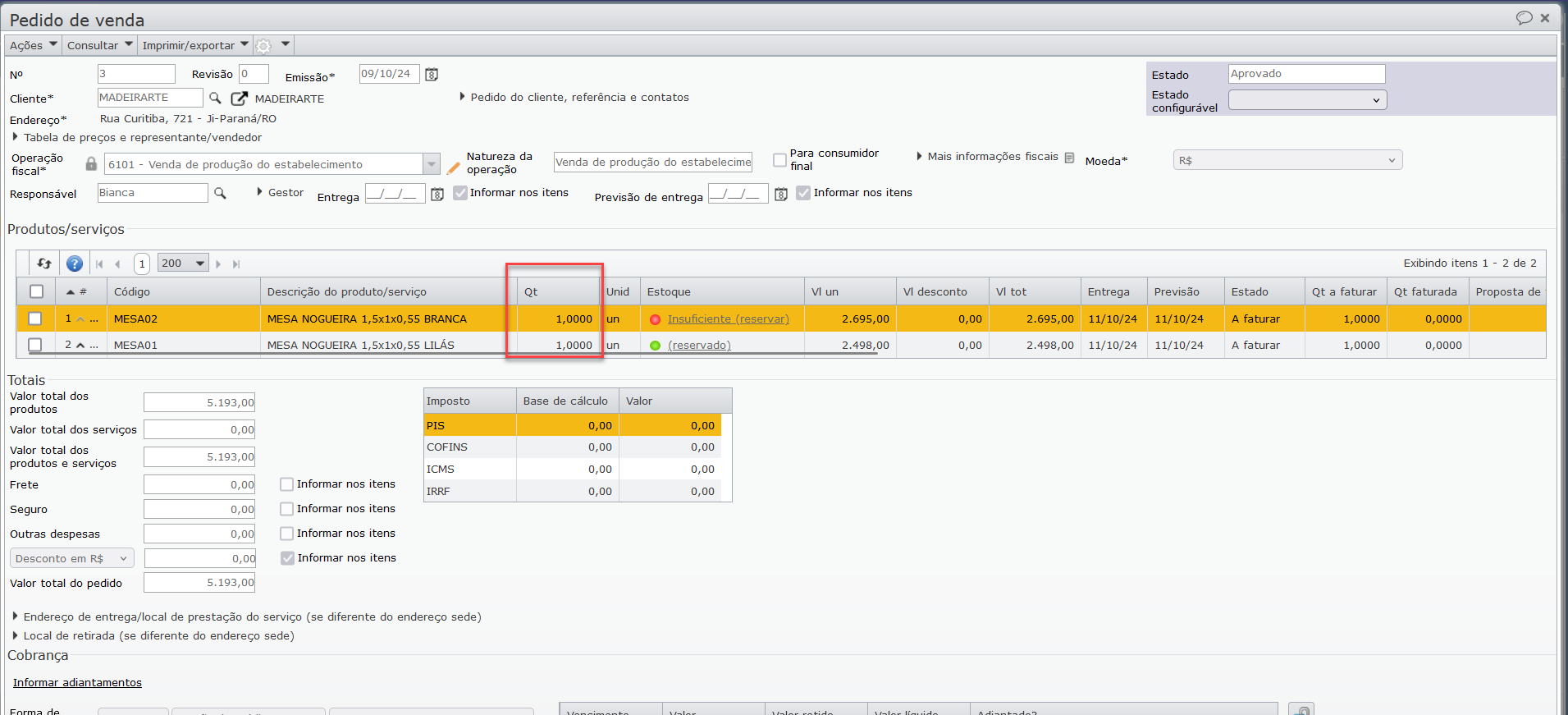Open the Estado configurável dropdown
1568x715 pixels.
click(1308, 100)
